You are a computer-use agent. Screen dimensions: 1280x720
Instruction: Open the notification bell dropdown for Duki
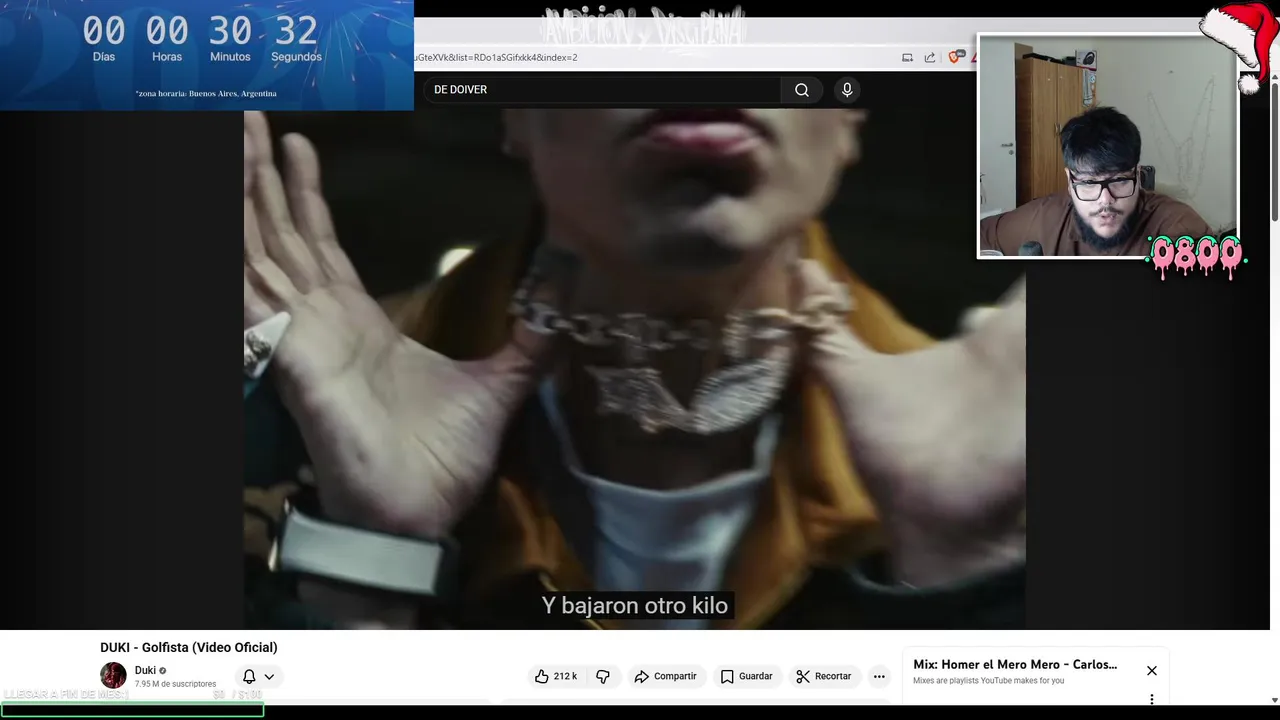tap(258, 676)
